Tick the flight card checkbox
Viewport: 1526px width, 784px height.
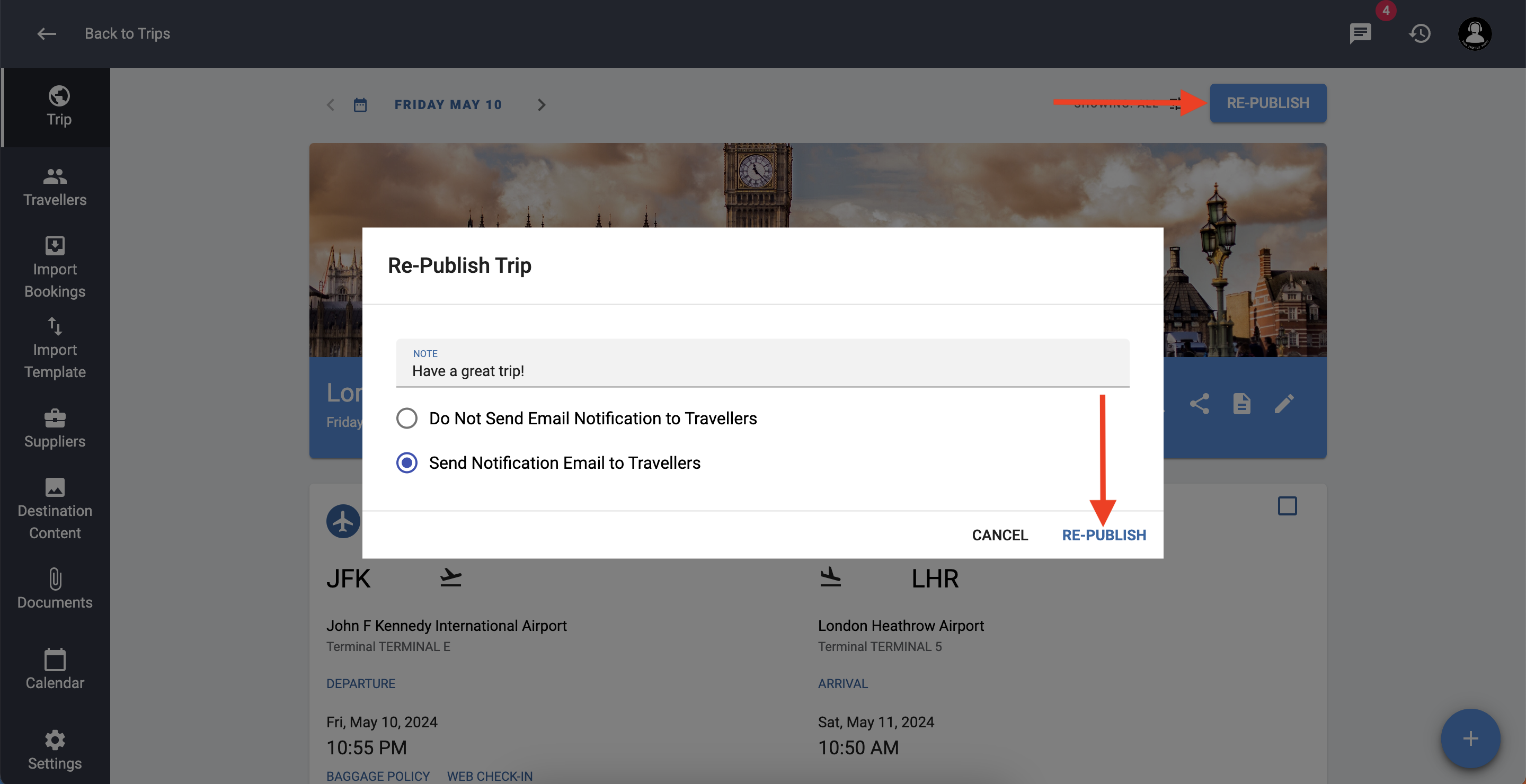pos(1287,506)
